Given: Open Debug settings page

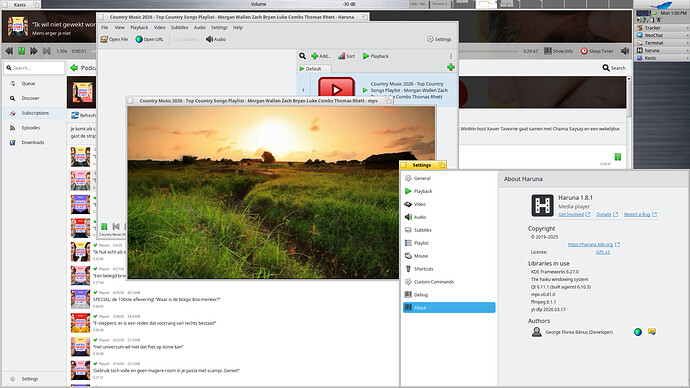Looking at the screenshot, I should coord(449,295).
